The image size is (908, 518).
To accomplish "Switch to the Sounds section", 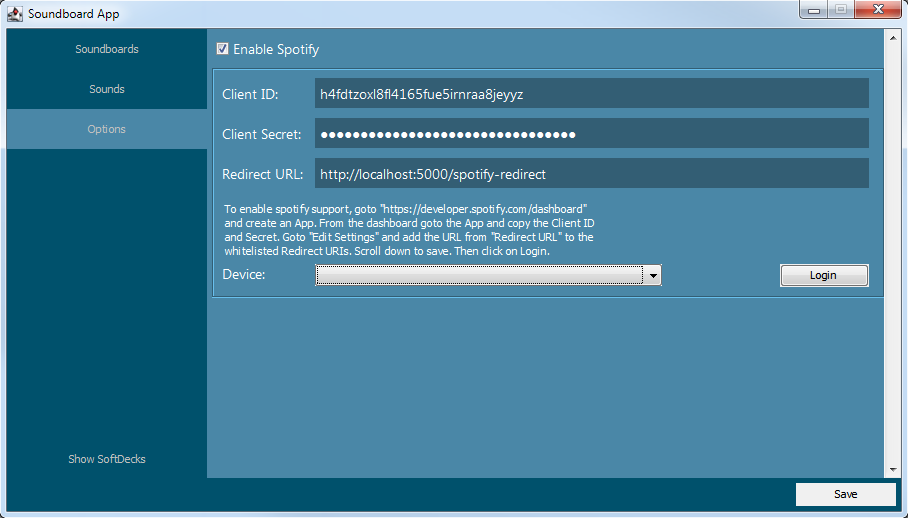I will tap(107, 89).
